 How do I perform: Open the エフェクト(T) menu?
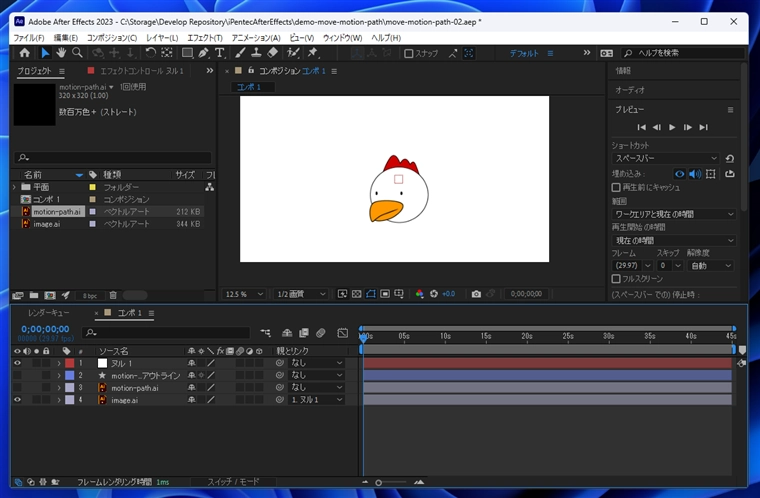[204, 38]
